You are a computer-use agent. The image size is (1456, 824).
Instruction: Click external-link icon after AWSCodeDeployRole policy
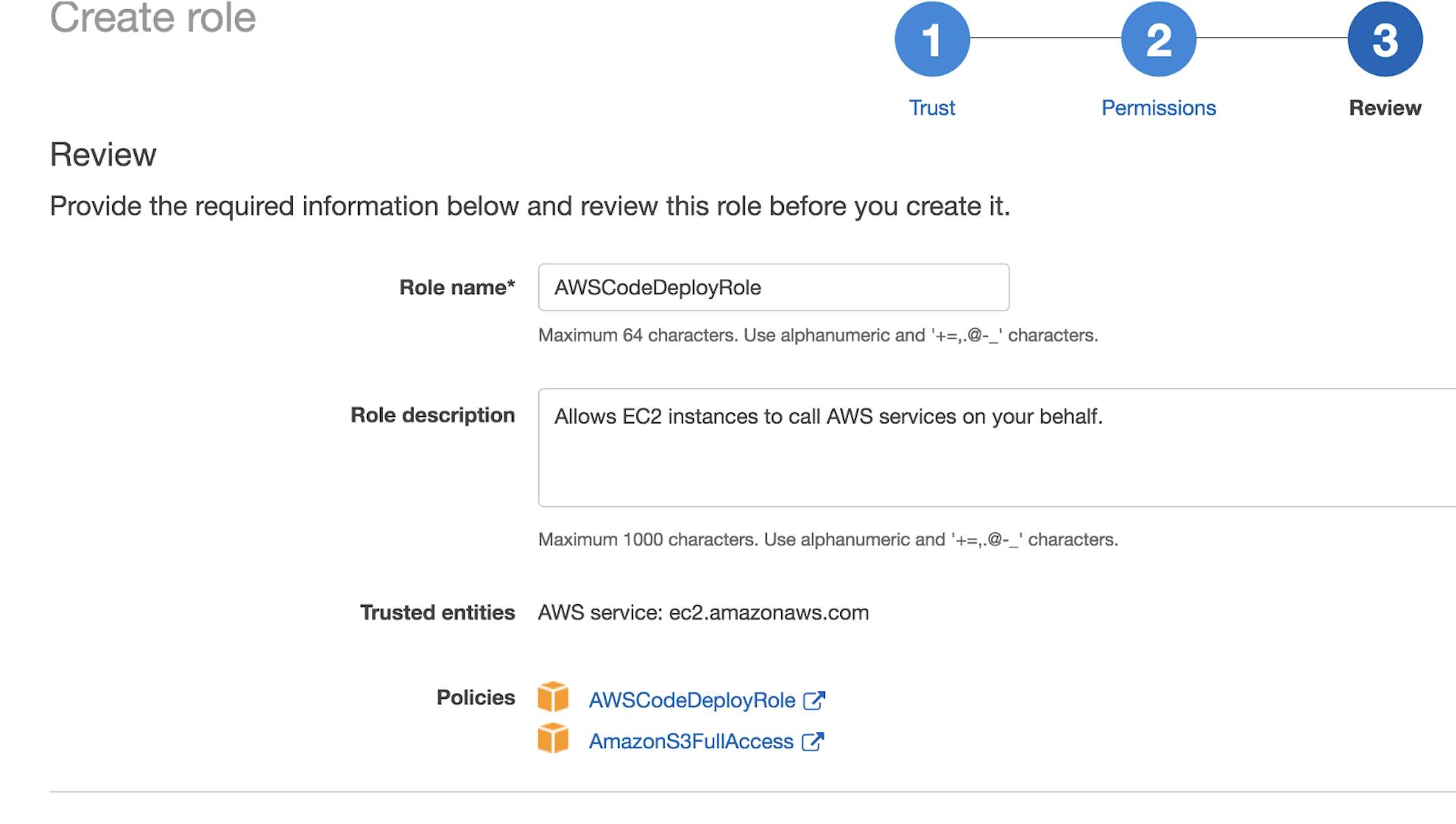(x=814, y=700)
